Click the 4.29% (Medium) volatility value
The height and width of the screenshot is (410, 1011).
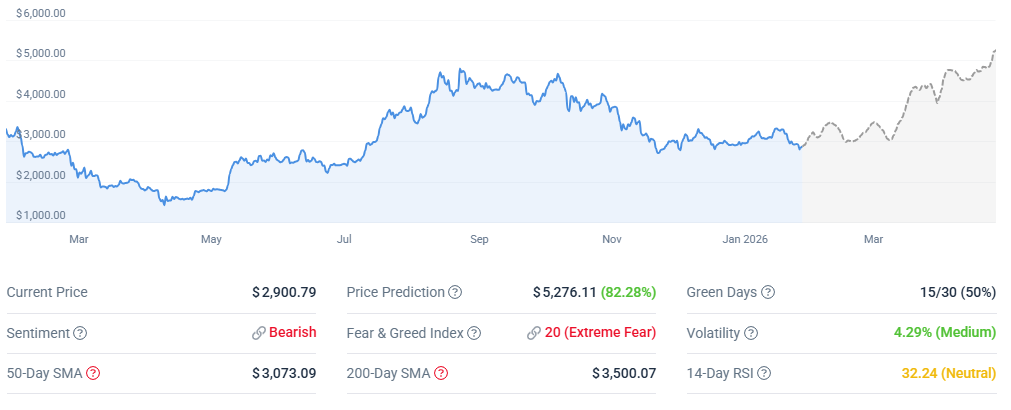pos(944,333)
